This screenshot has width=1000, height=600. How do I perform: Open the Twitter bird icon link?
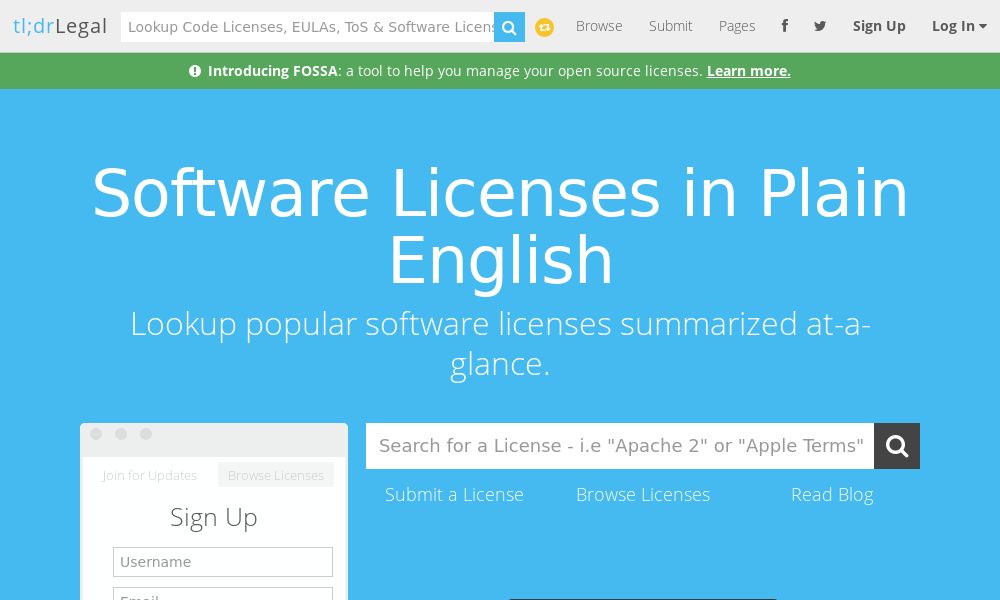pyautogui.click(x=820, y=26)
